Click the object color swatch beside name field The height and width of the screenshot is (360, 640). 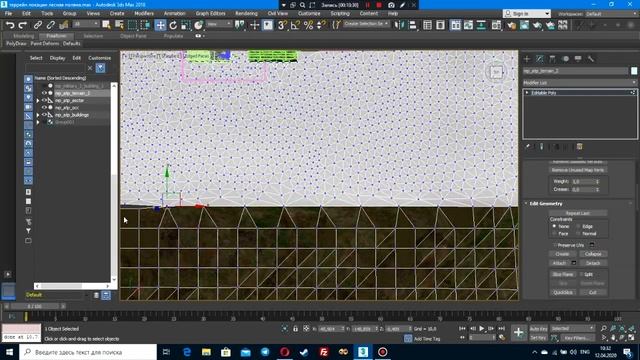[x=634, y=71]
